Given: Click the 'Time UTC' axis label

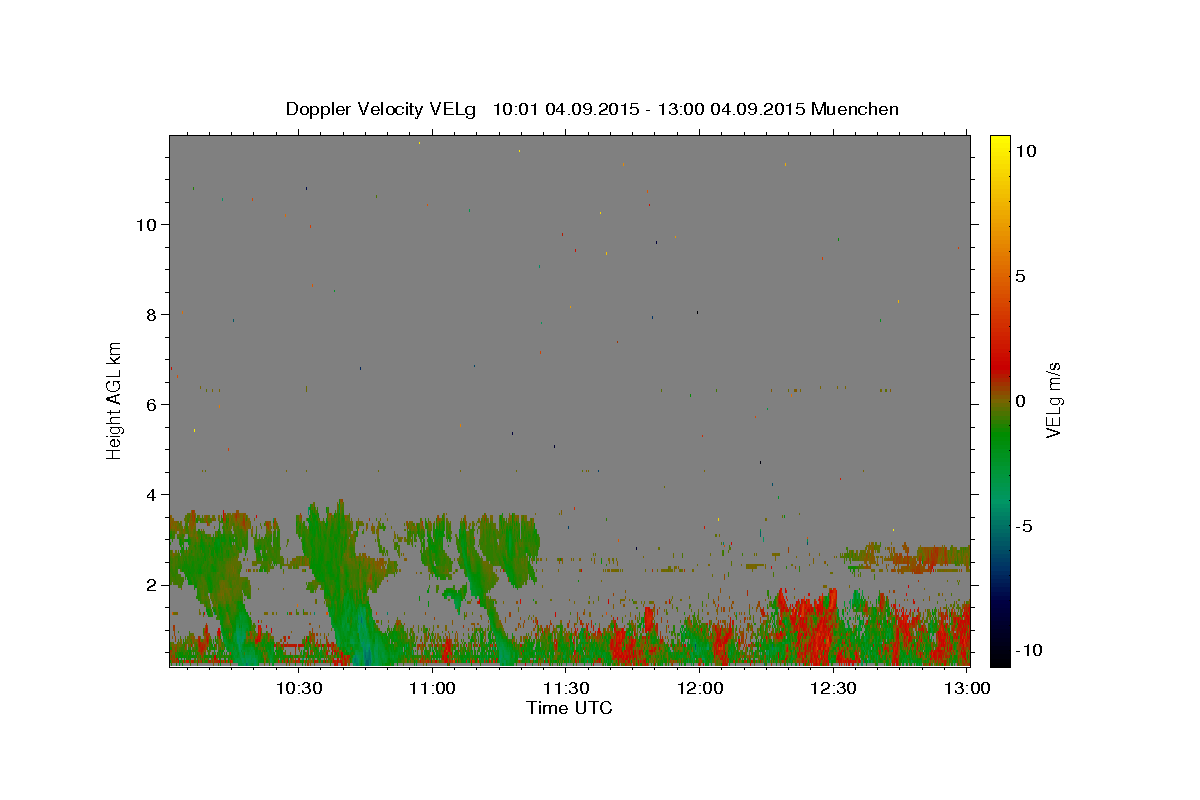Looking at the screenshot, I should [x=569, y=708].
